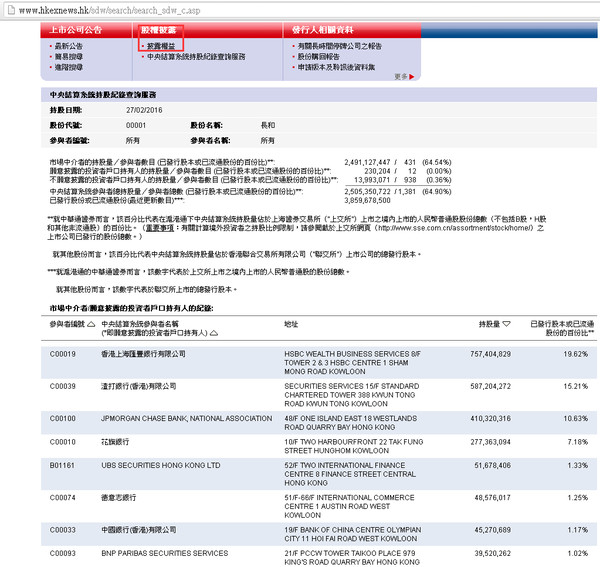Click the page icon beside the URL
The image size is (600, 567).
coord(11,10)
